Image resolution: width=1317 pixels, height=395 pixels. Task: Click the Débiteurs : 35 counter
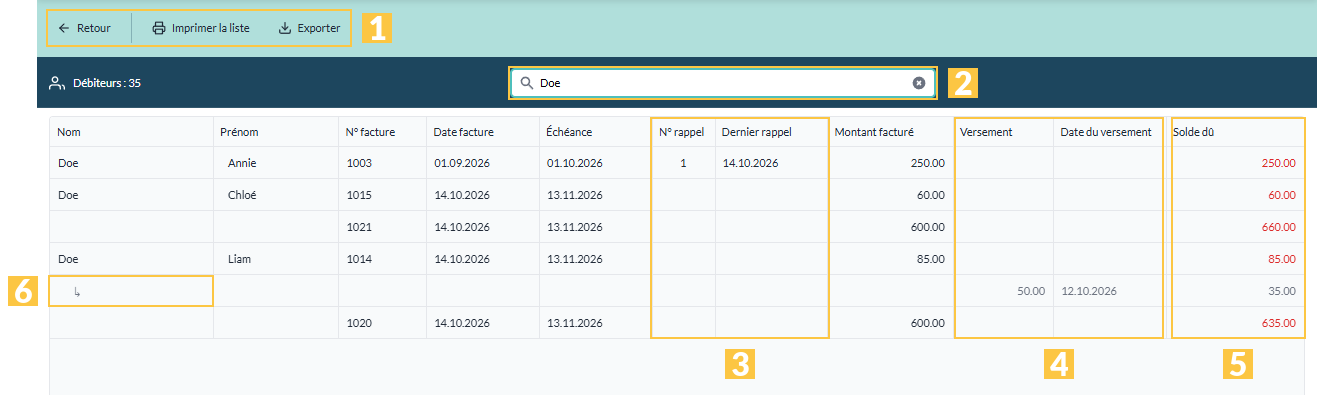(107, 83)
